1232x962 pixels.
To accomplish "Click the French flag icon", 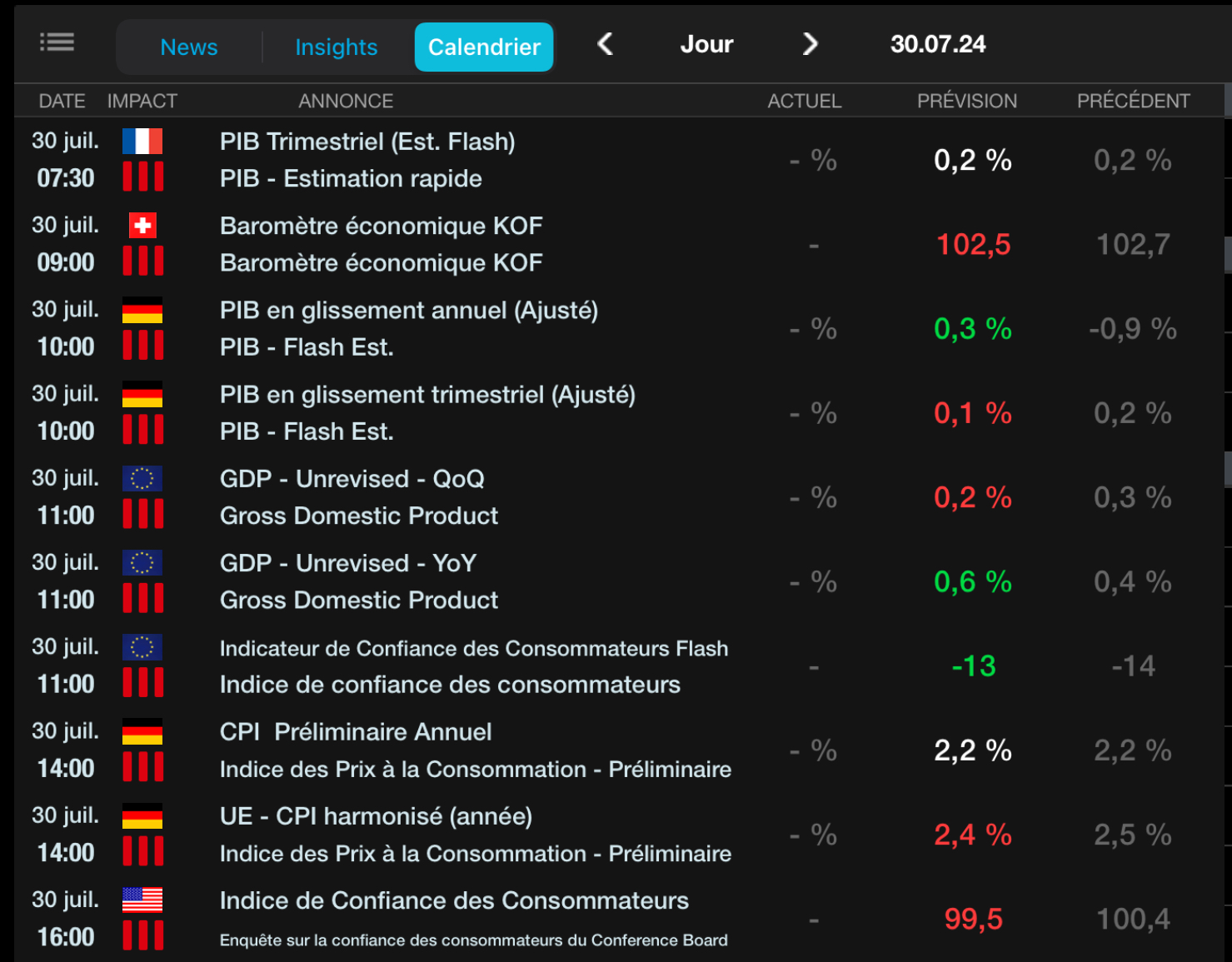I will click(142, 141).
